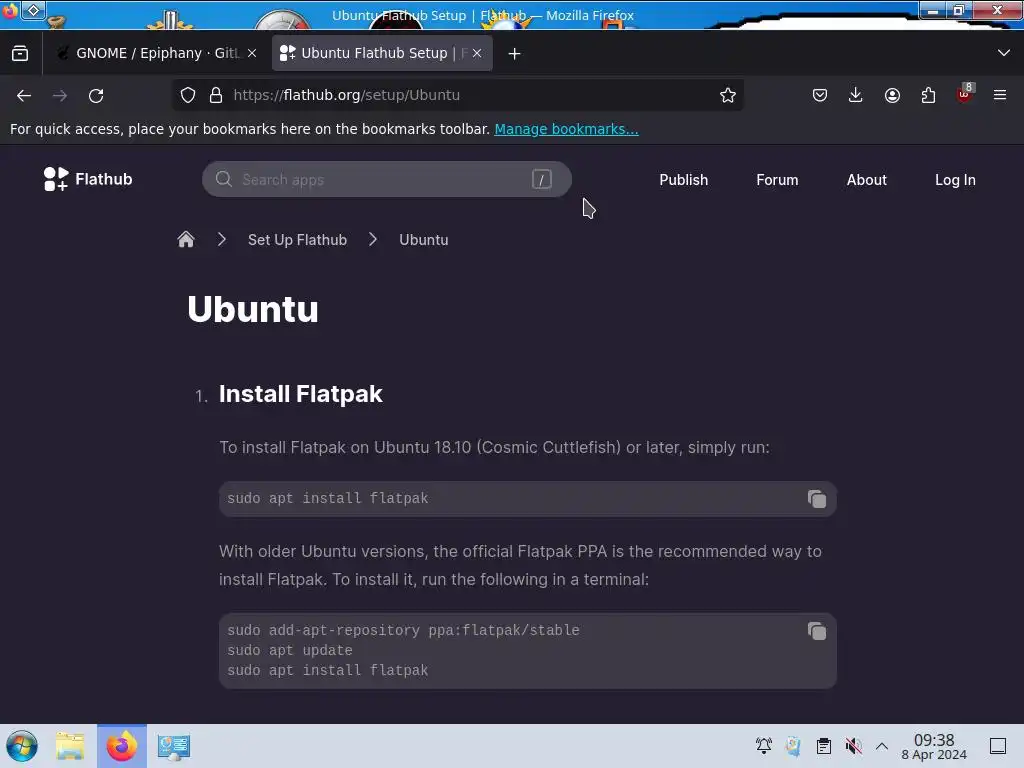Screen dimensions: 1024x768
Task: Go to home via breadcrumb house icon
Action: (x=186, y=240)
